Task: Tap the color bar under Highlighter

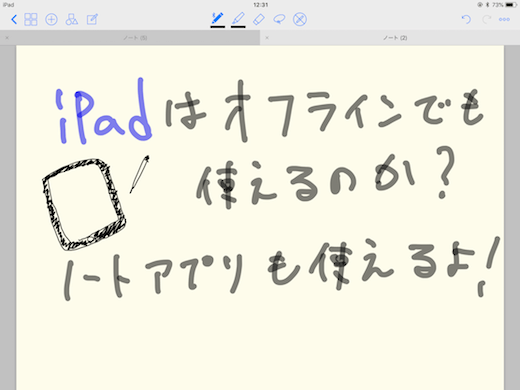Action: 238,26
